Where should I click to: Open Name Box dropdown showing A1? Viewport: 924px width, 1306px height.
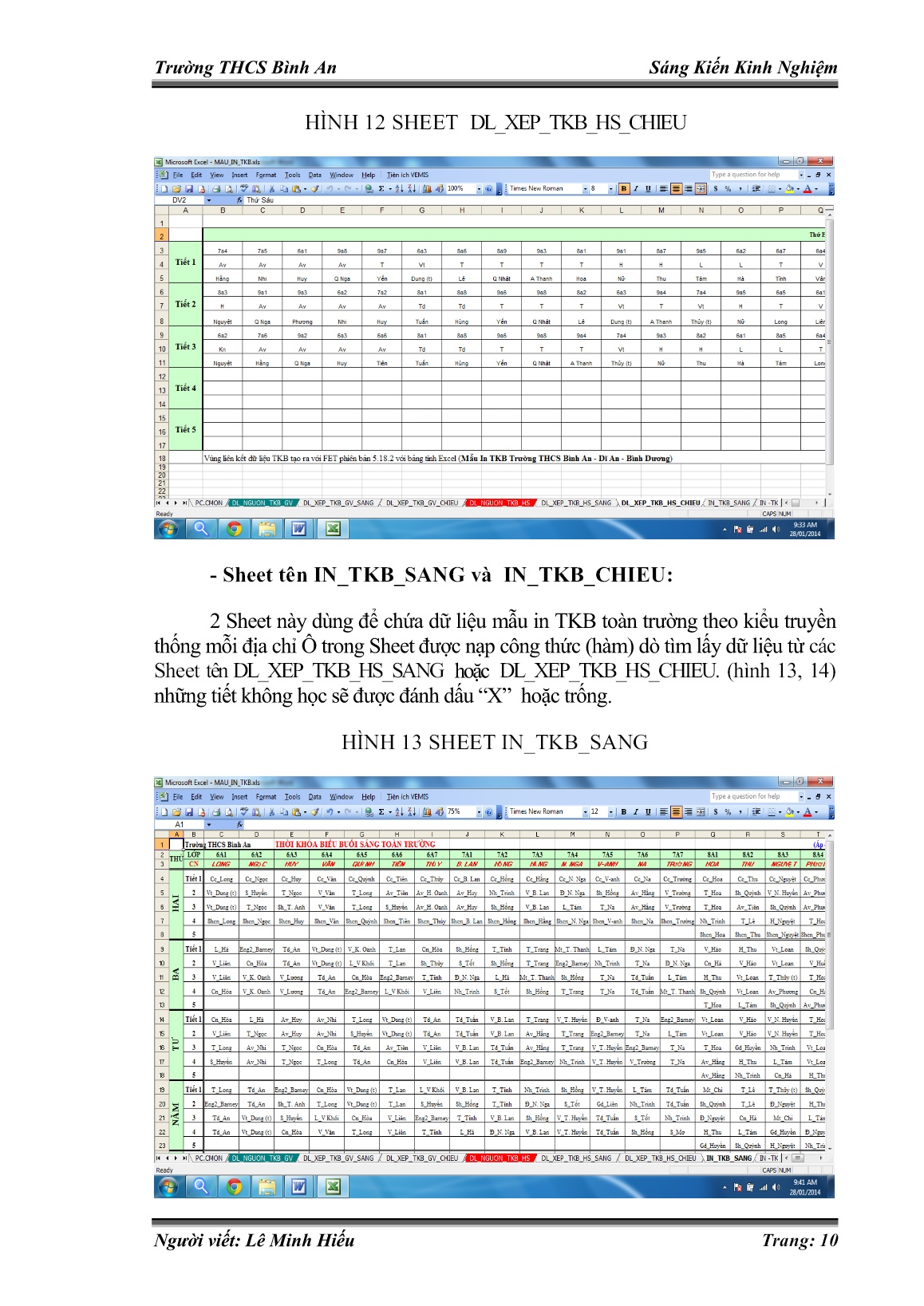pos(209,824)
